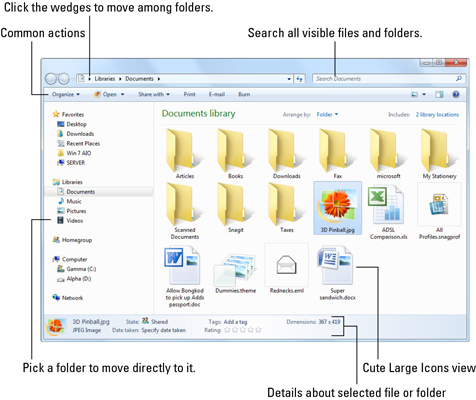Expand the wedge after Documents in address bar
Image resolution: width=476 pixels, height=400 pixels.
click(x=159, y=79)
